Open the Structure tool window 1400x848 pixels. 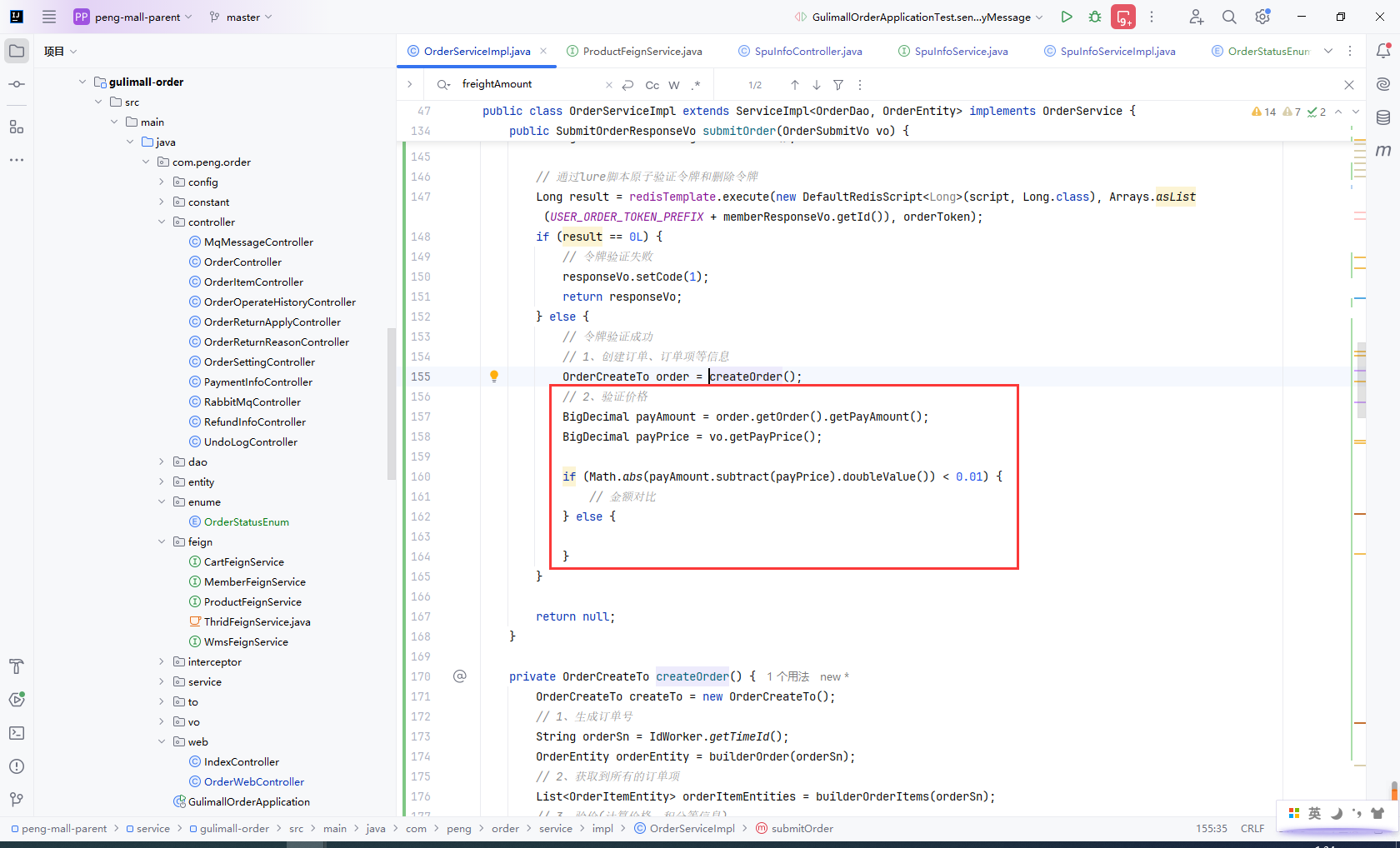coord(17,127)
